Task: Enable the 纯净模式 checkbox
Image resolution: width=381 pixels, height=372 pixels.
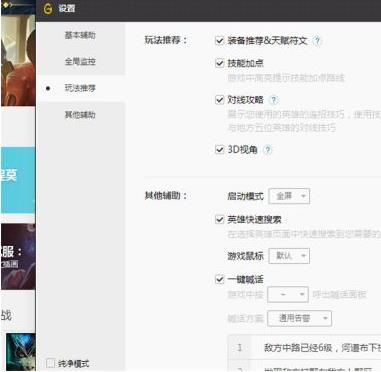Action: (x=50, y=363)
